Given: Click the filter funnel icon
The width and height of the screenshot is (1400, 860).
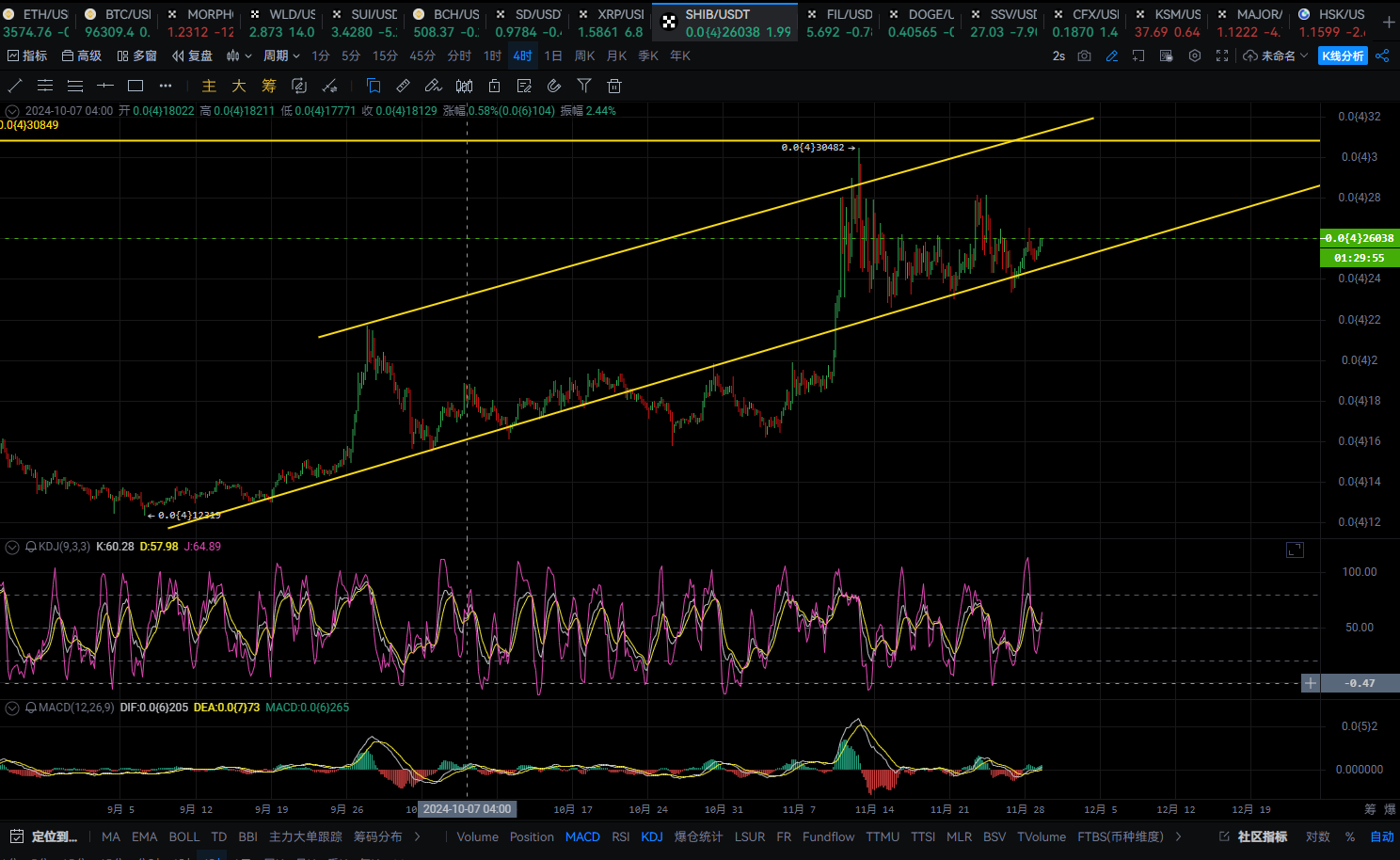Looking at the screenshot, I should (x=584, y=86).
